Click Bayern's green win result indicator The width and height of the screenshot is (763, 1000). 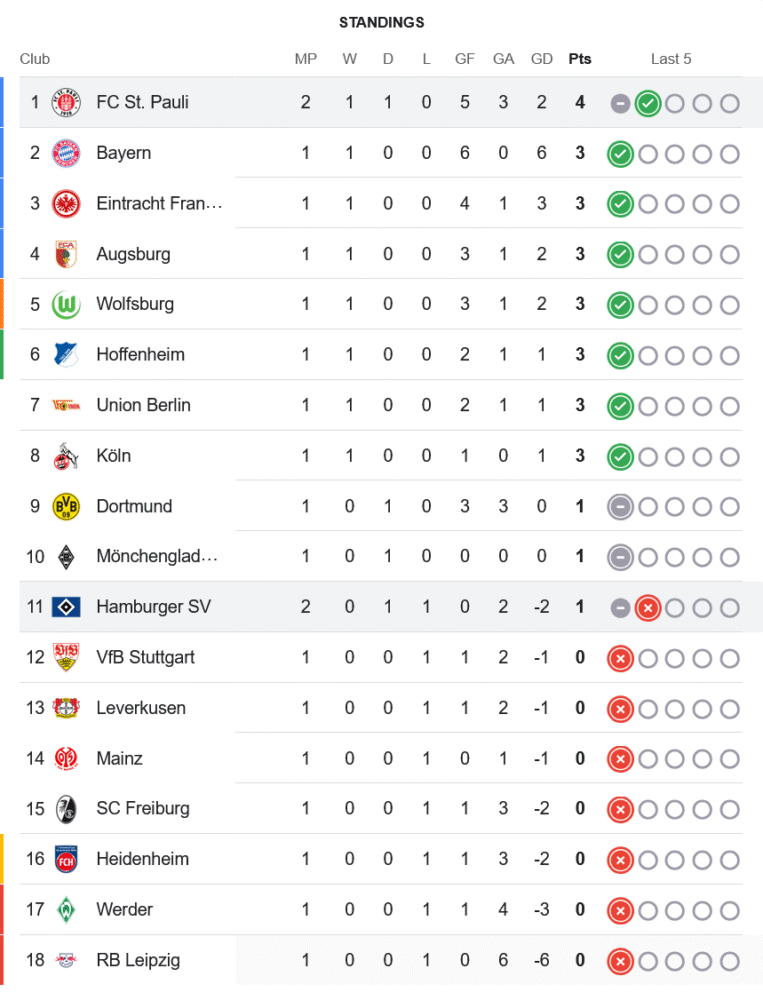[x=620, y=154]
